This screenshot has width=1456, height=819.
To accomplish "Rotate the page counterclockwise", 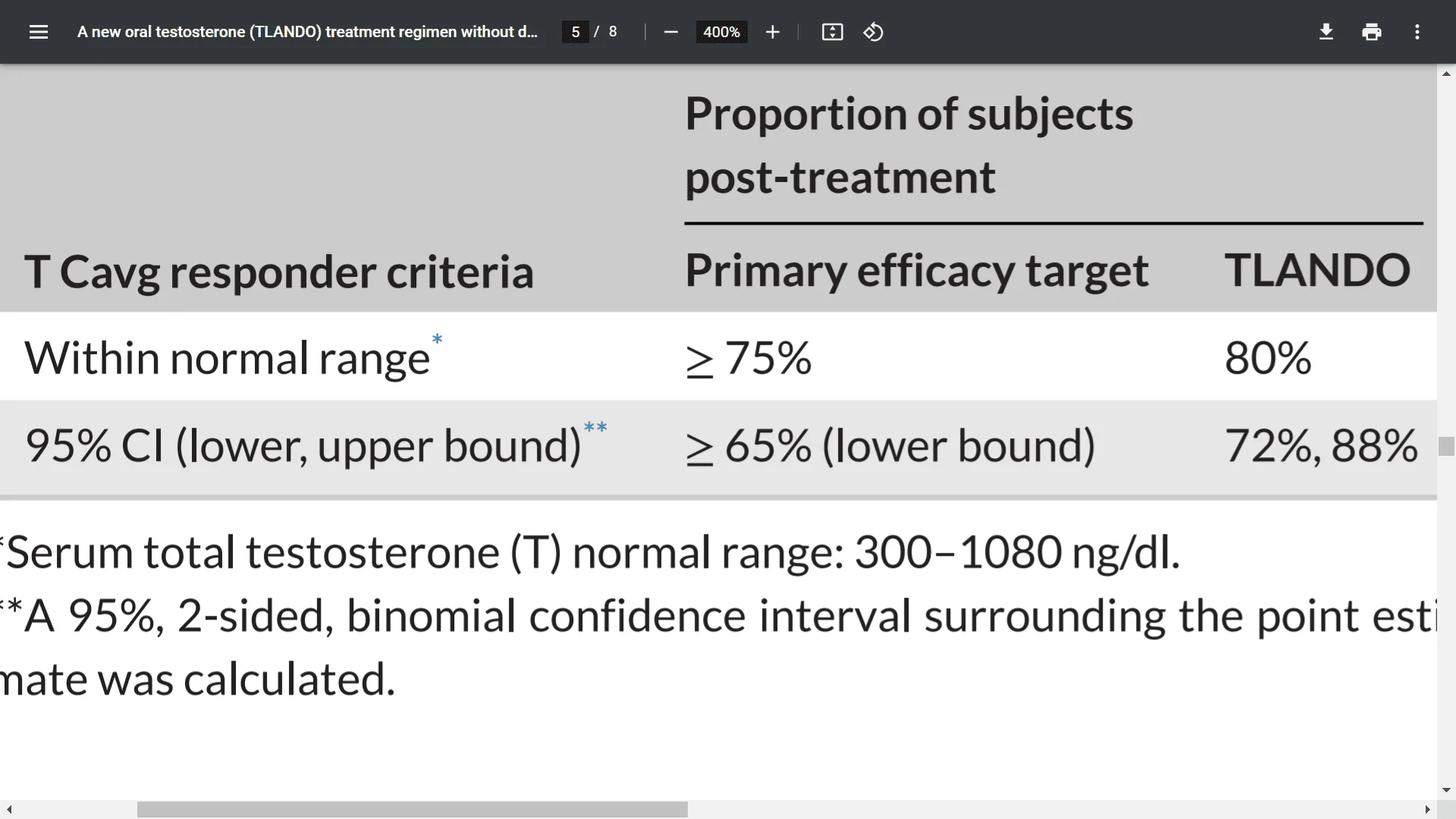I will (x=874, y=32).
